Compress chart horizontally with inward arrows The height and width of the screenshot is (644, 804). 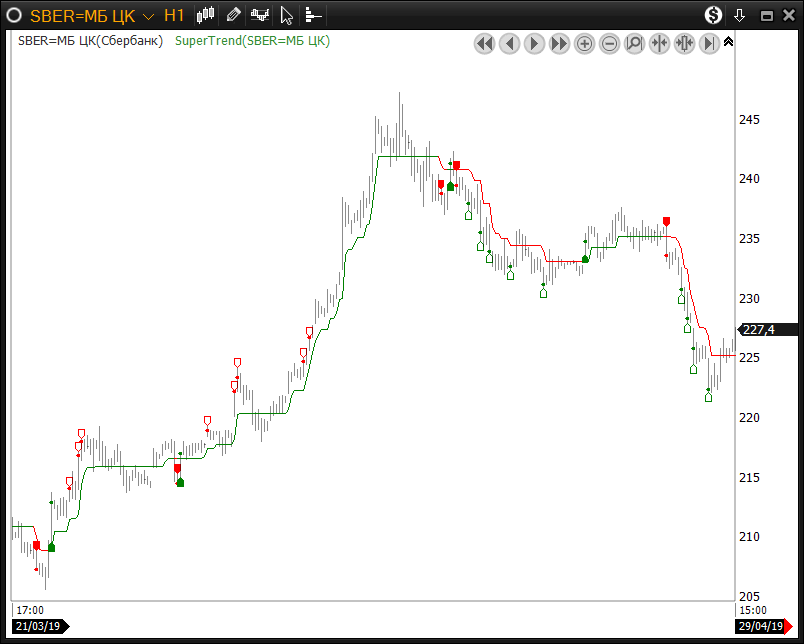660,44
